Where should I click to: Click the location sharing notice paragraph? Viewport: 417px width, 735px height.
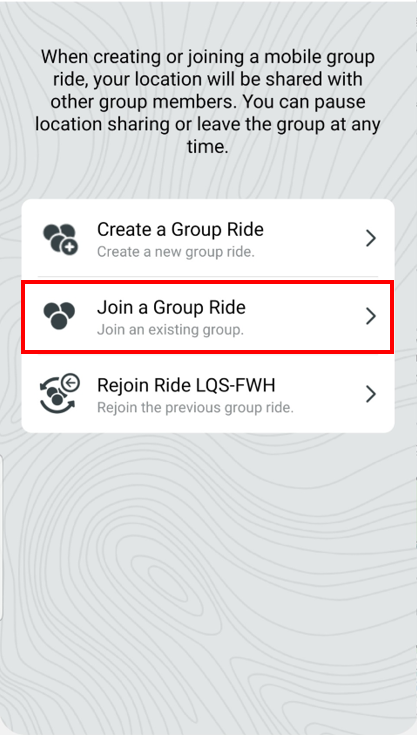(x=208, y=102)
